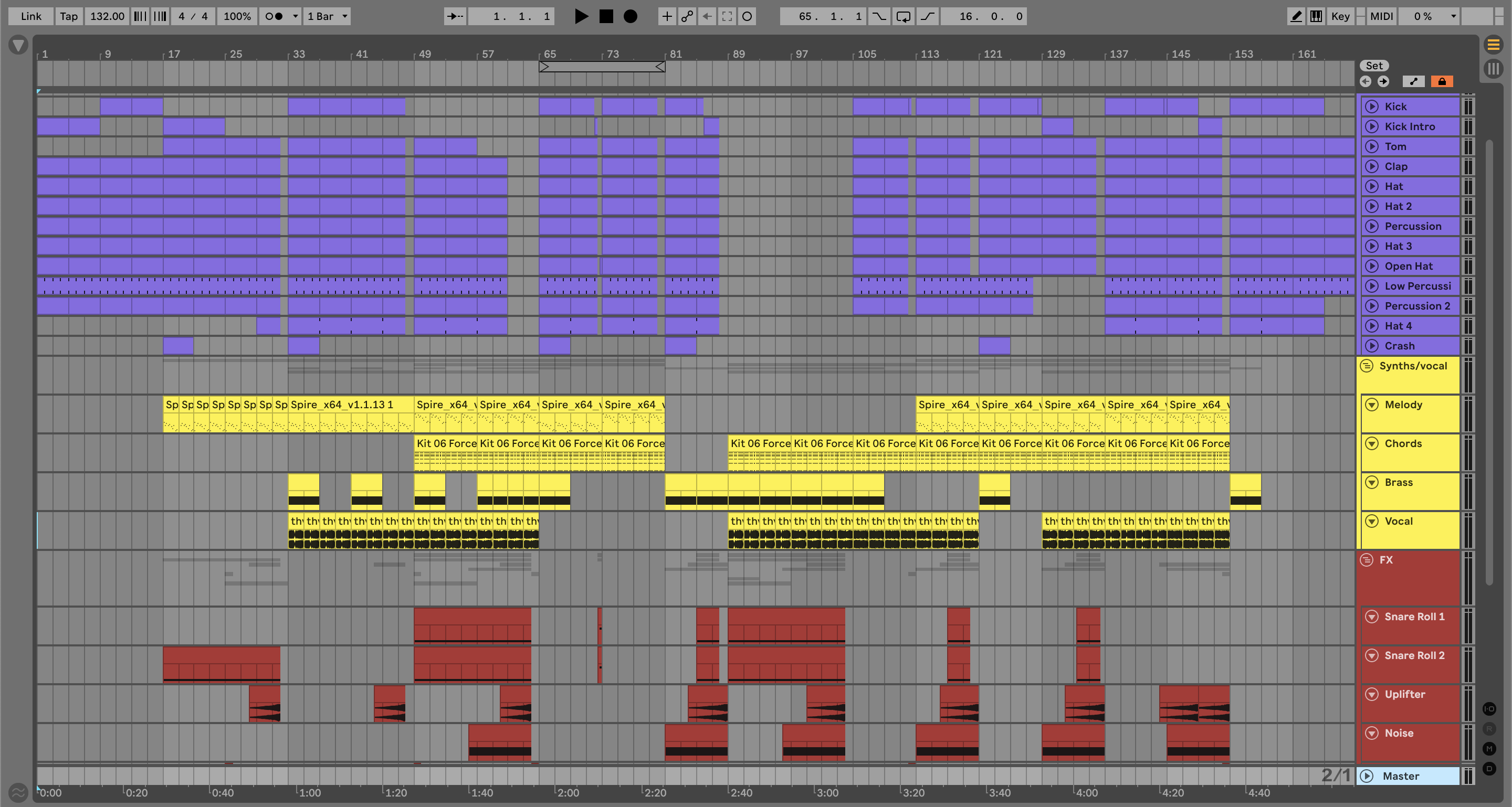Click the Set locator button
Screen dimensions: 1512x807
(x=1373, y=66)
